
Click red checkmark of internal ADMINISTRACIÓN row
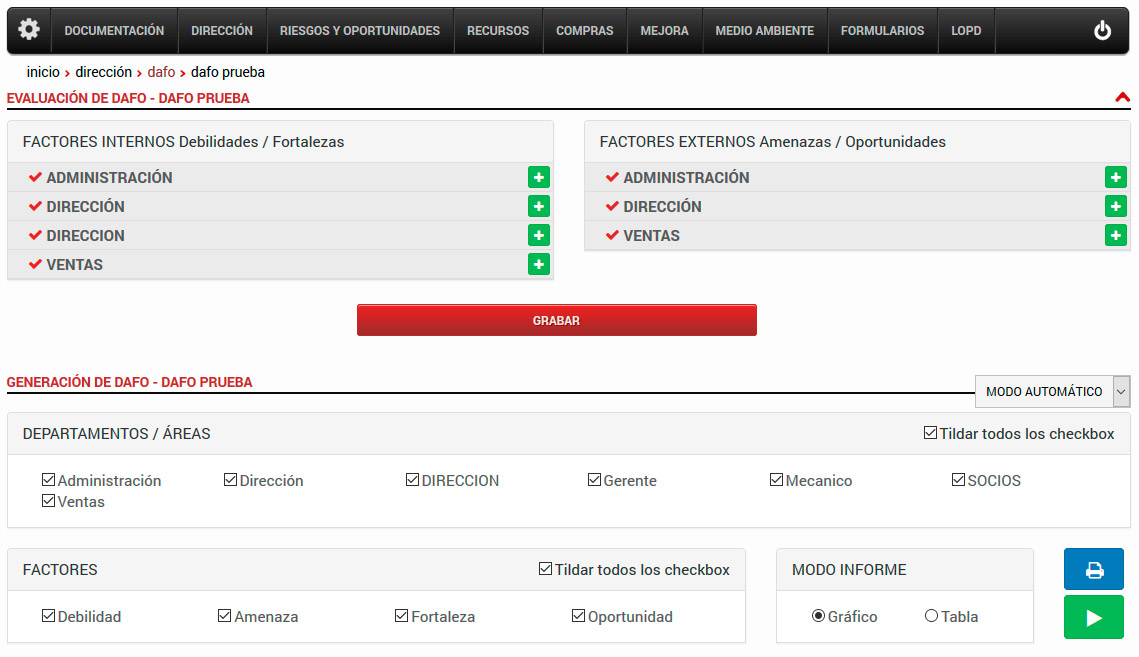[x=35, y=177]
